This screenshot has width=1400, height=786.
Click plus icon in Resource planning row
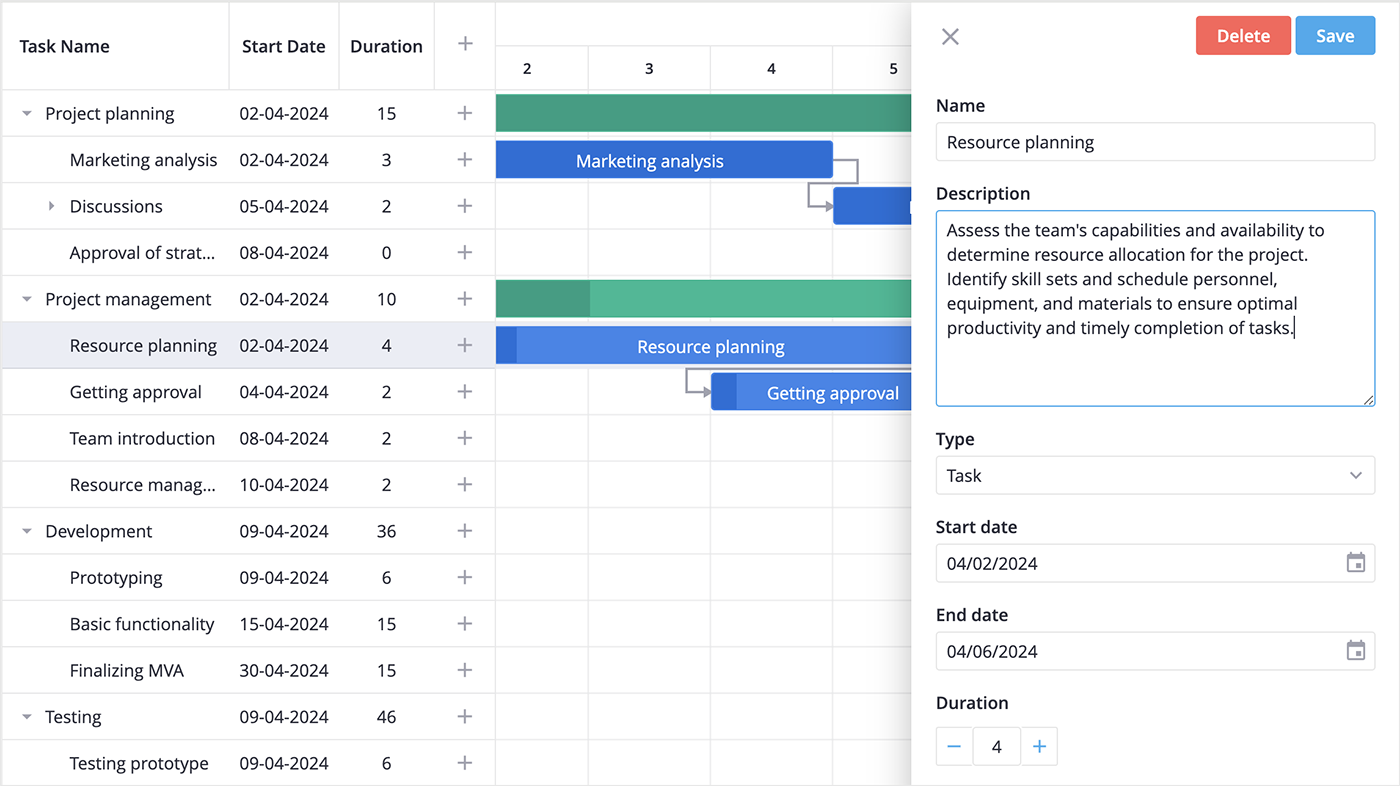point(464,345)
